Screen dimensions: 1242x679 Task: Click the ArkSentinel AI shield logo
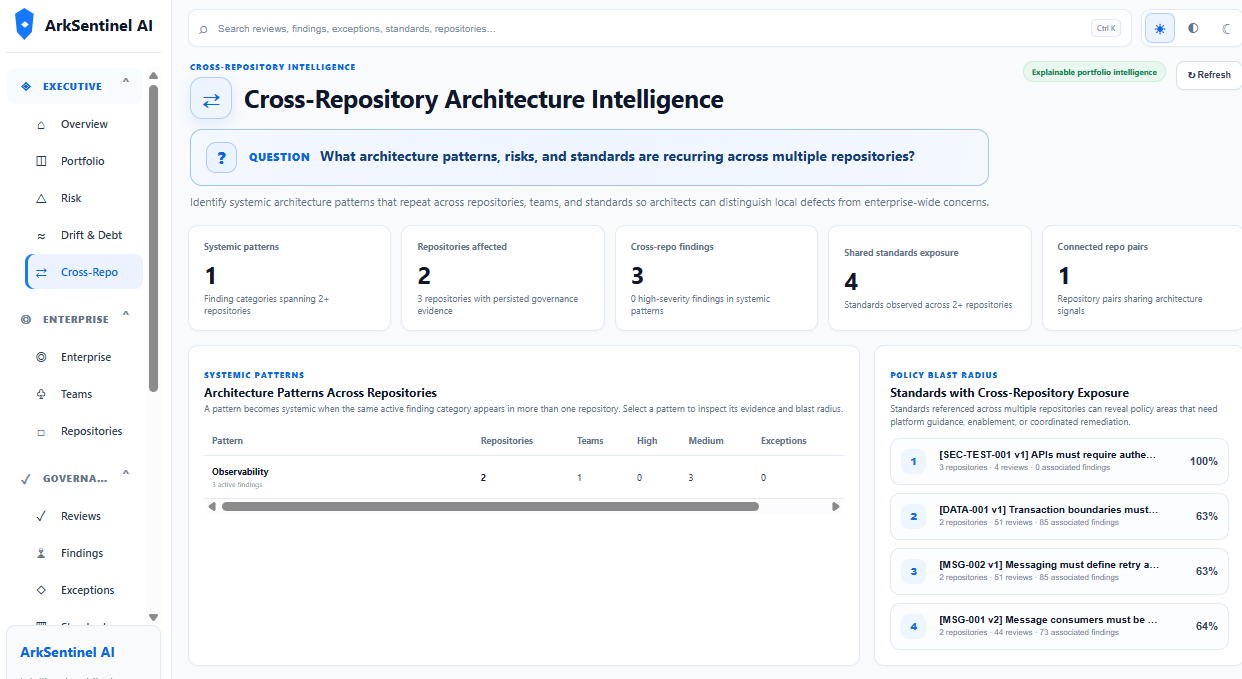point(24,24)
